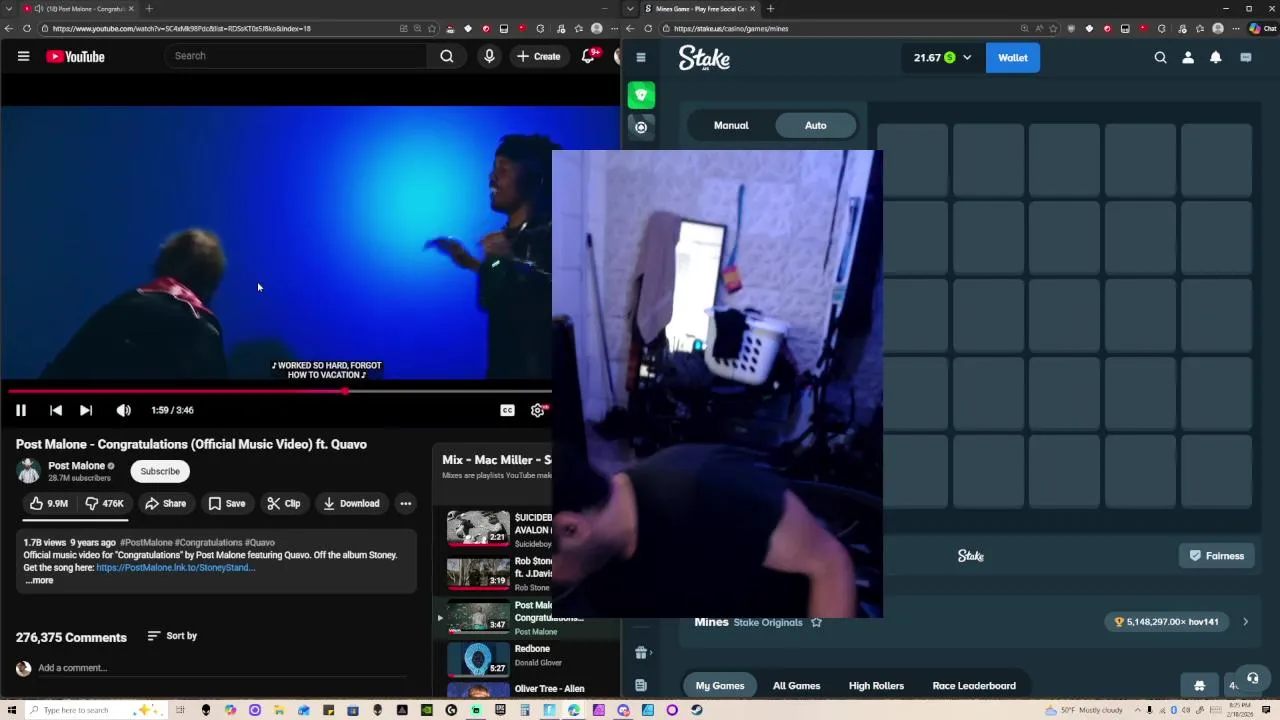This screenshot has height=720, width=1280.
Task: Subscribe to the Post Malone channel
Action: 160,471
